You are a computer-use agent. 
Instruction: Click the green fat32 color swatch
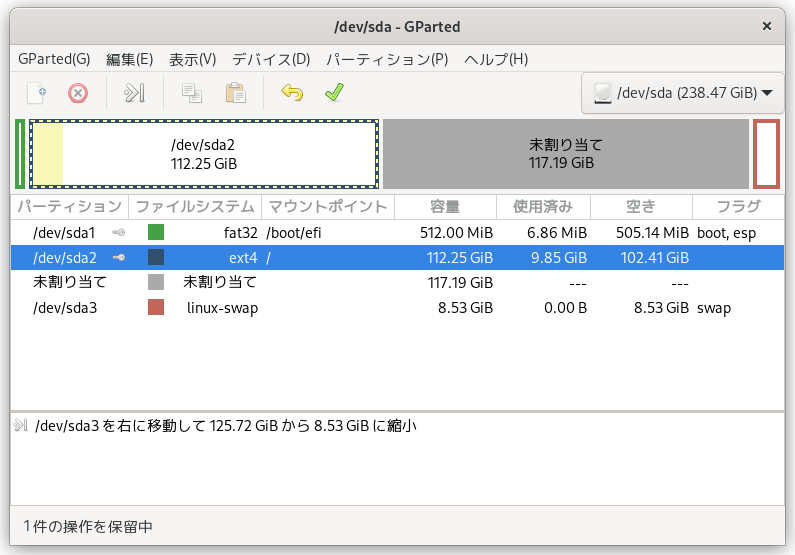(x=156, y=232)
